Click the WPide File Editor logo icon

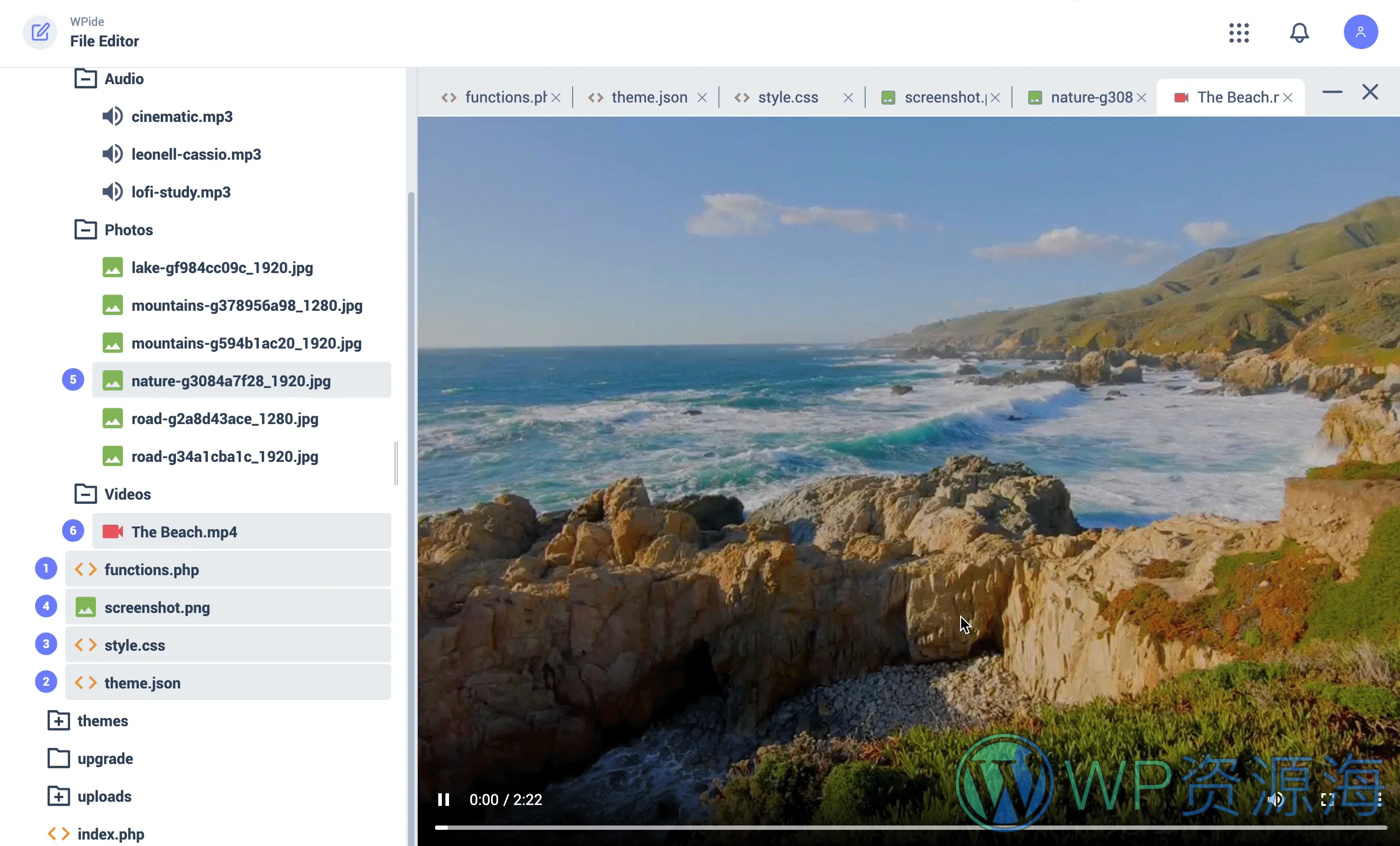(x=40, y=32)
